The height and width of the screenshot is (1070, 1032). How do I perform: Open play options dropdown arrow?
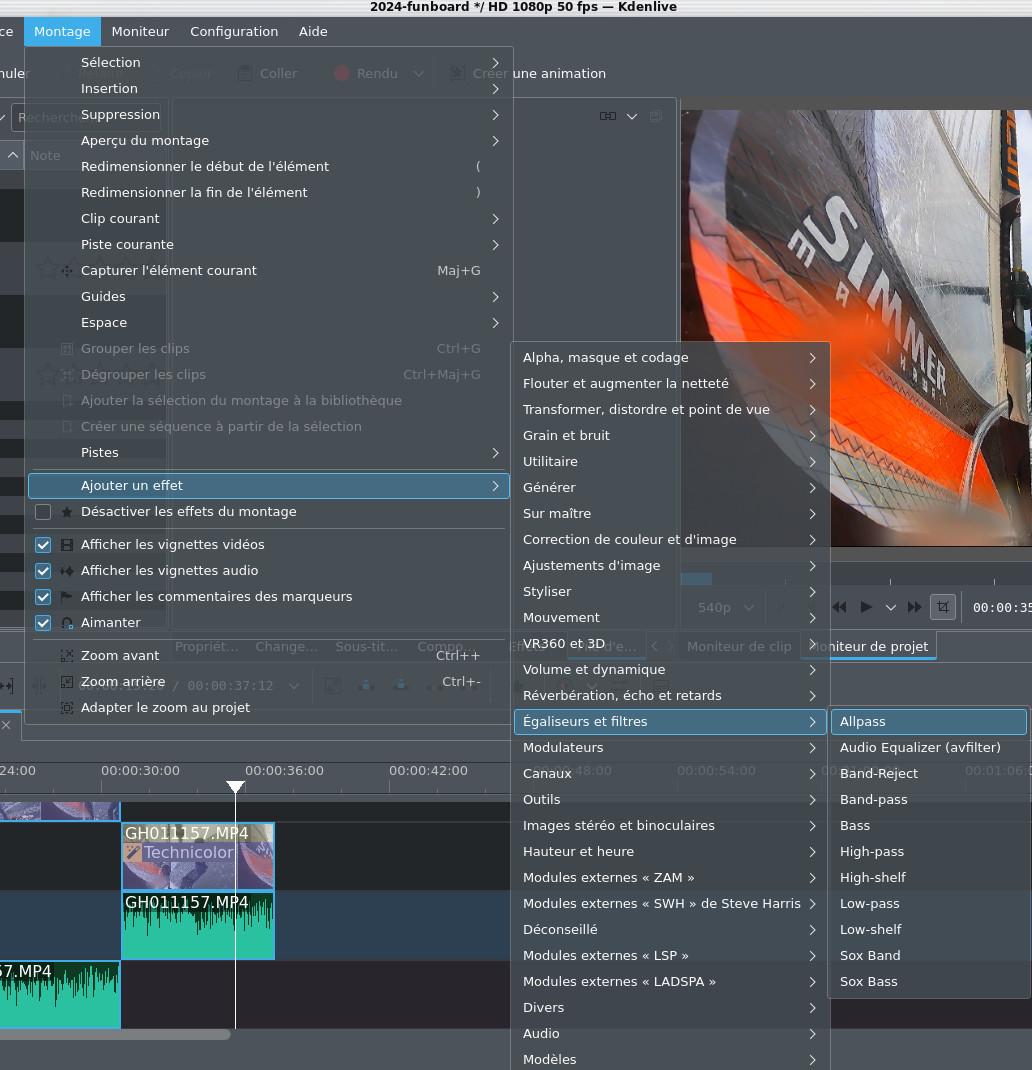(x=891, y=607)
